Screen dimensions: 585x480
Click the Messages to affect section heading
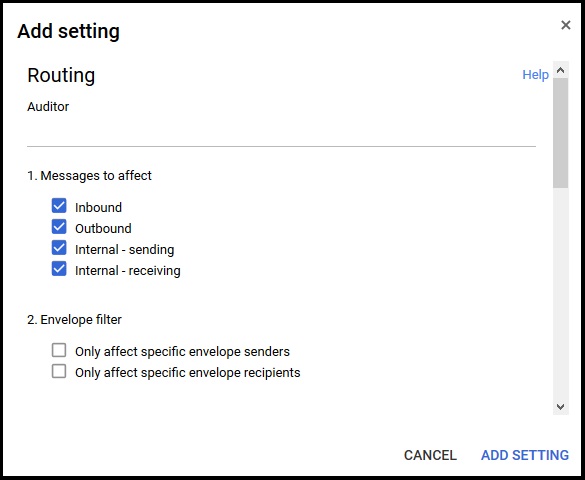pos(90,176)
